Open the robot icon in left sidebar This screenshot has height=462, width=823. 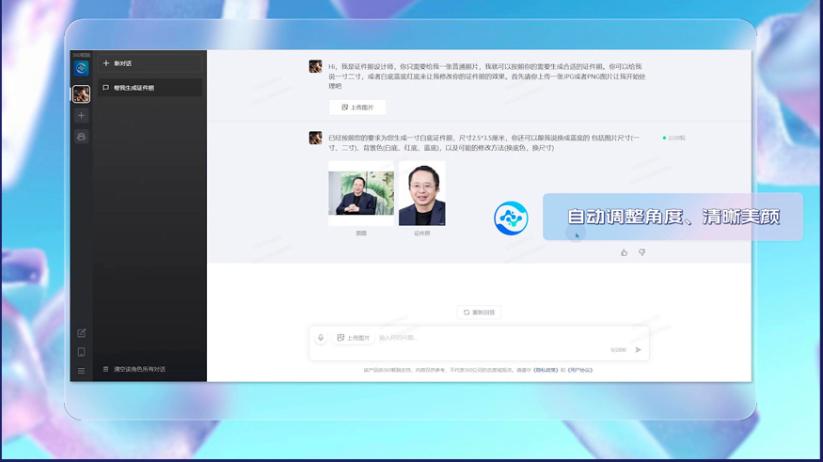click(x=81, y=136)
